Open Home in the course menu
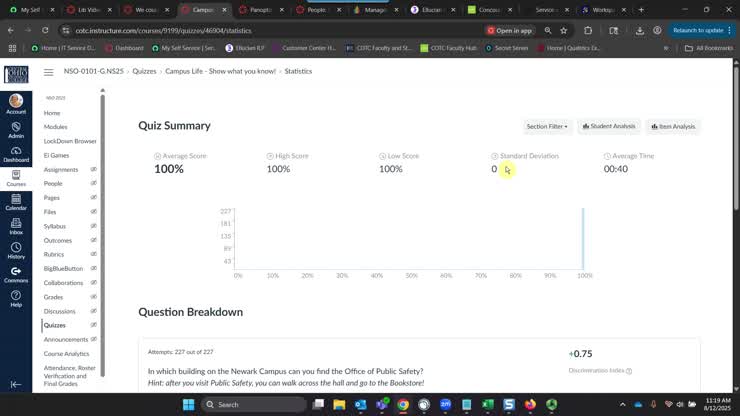This screenshot has height=416, width=740. pos(52,113)
